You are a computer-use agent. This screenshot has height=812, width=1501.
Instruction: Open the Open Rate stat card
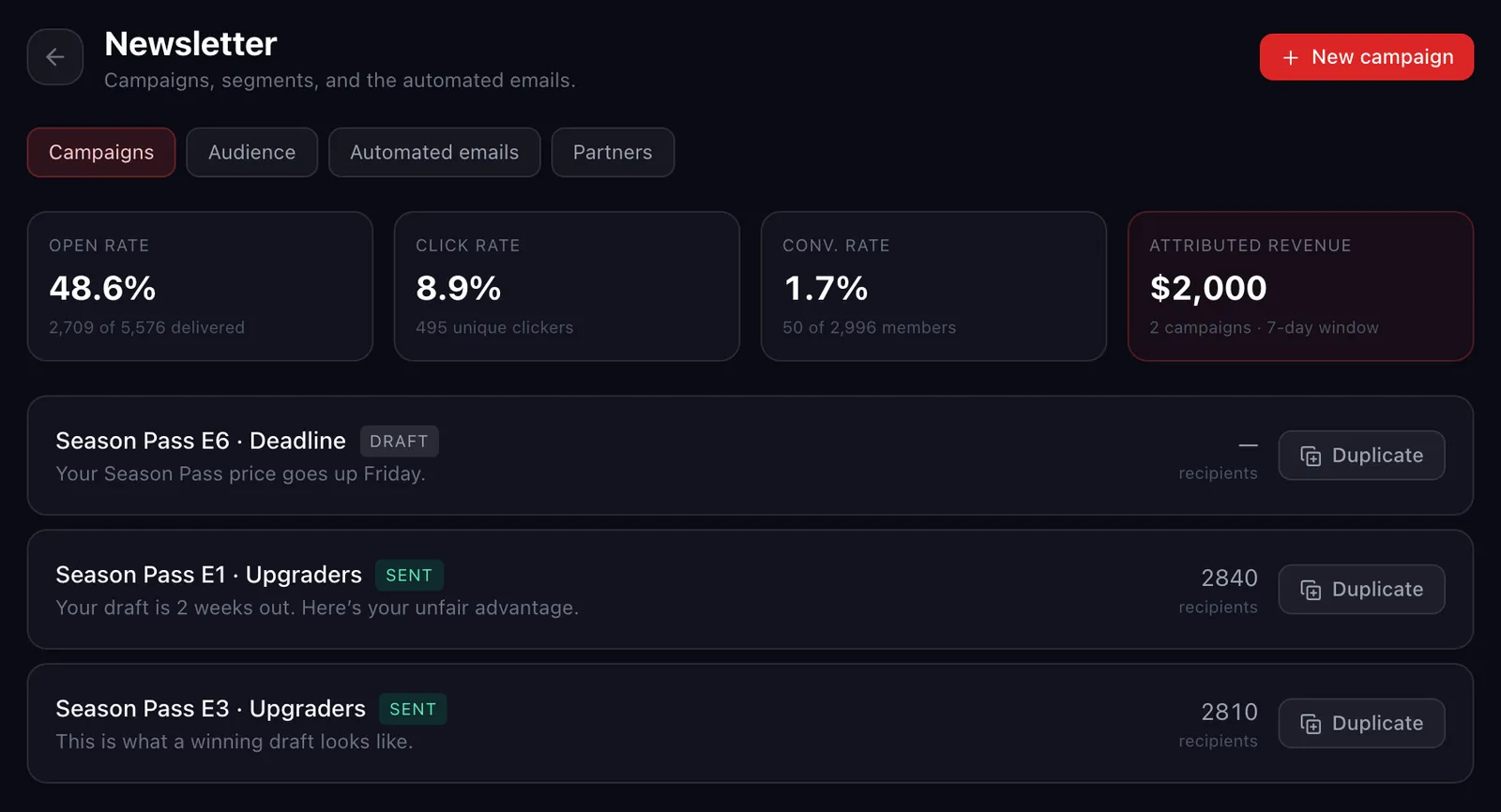(200, 286)
